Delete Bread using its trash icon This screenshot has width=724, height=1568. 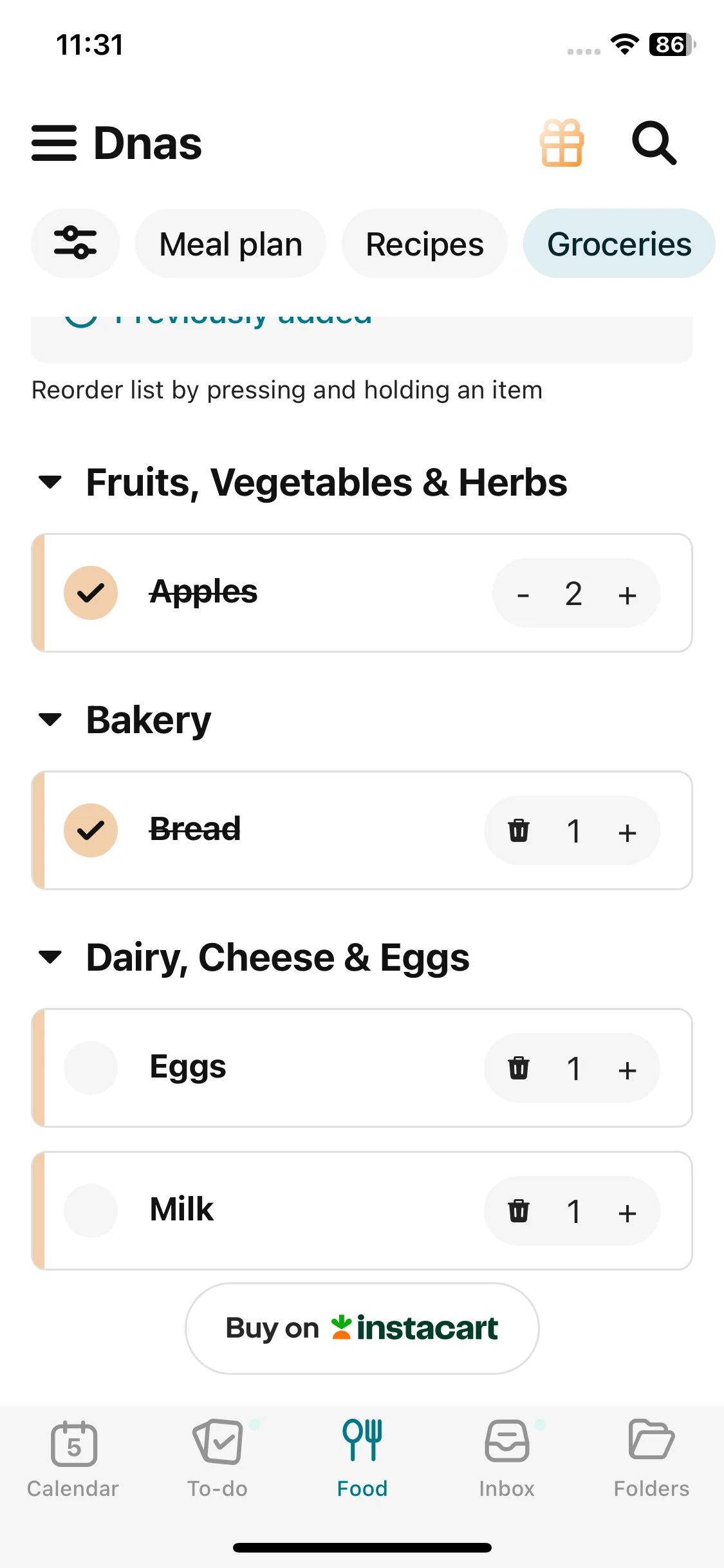pos(519,830)
